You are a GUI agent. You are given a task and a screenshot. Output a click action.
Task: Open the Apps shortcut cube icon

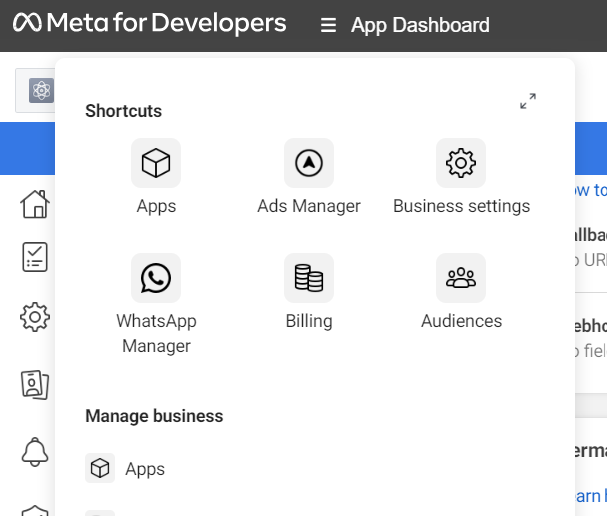pos(156,163)
